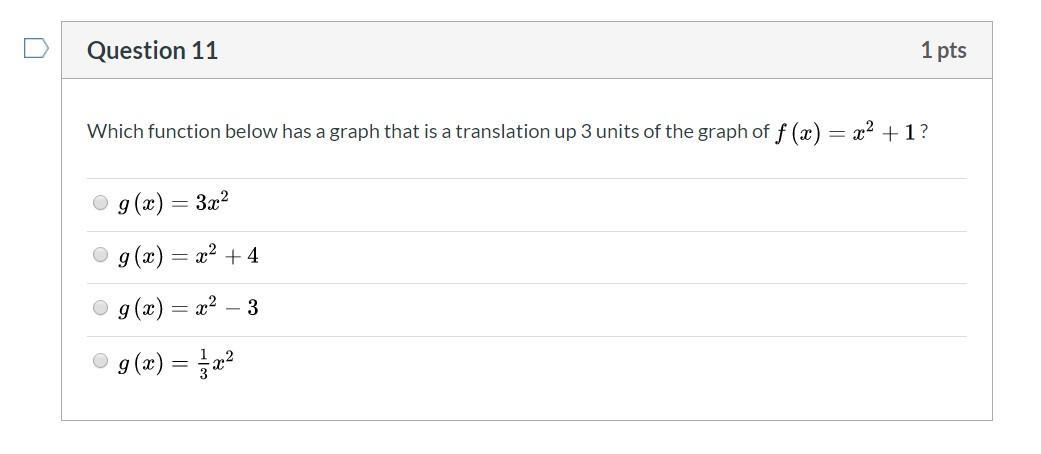
Task: Click the "1 pts" points label
Action: (943, 51)
